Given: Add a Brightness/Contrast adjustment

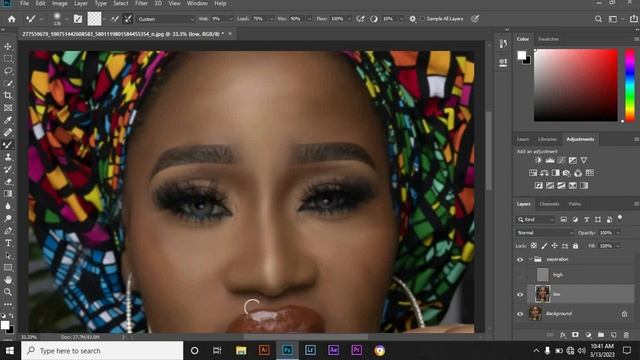Looking at the screenshot, I should tap(538, 160).
